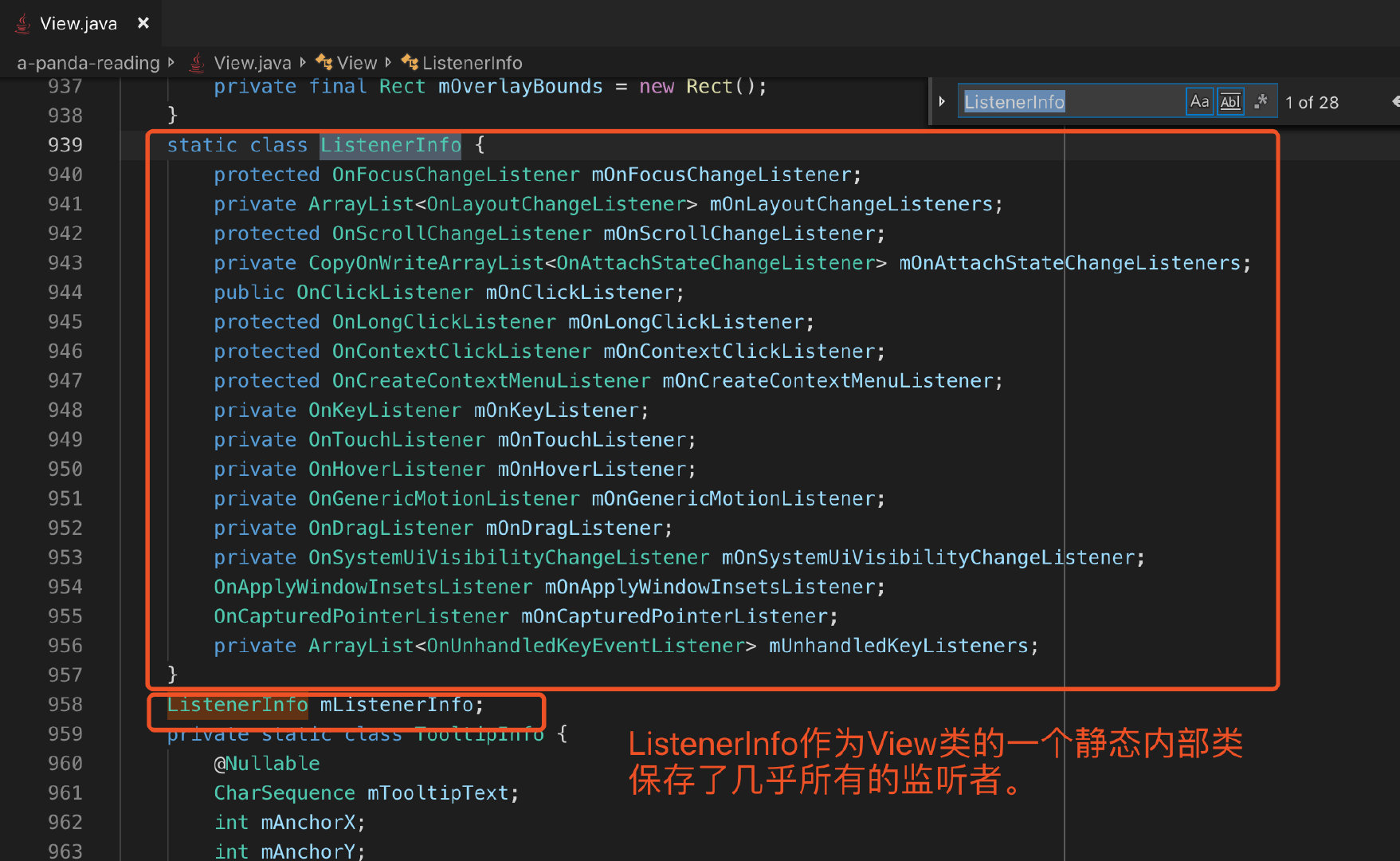Image resolution: width=1400 pixels, height=861 pixels.
Task: Toggle Match Whole Word in find box
Action: click(1230, 102)
